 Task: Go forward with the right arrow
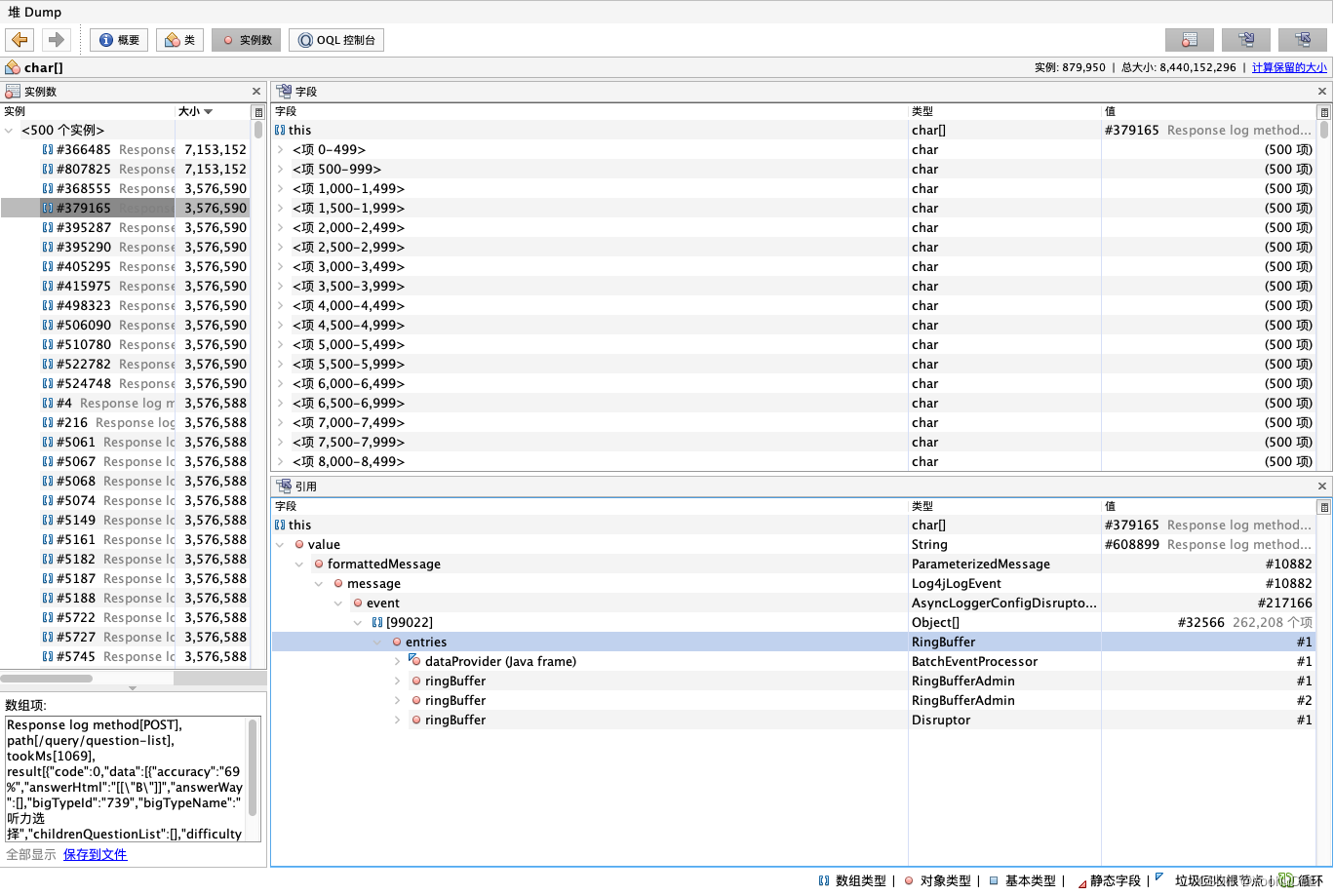coord(56,40)
